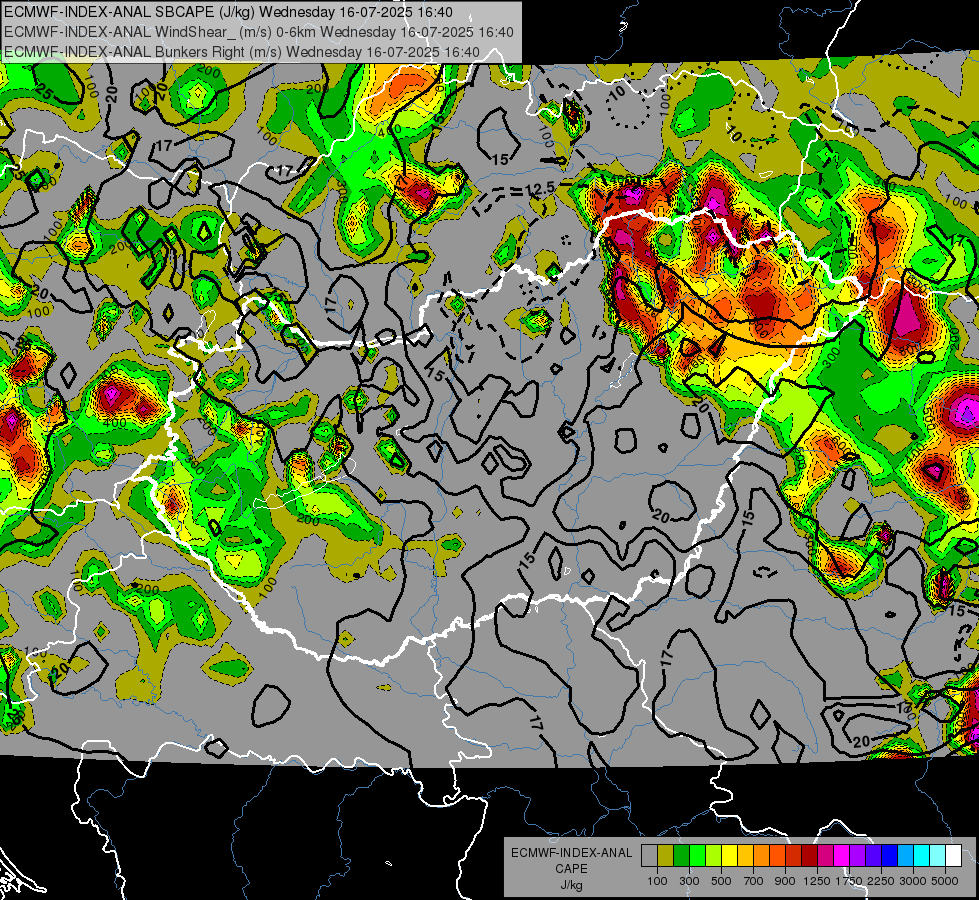Click the legend tick label 1750
This screenshot has height=900, width=979.
(849, 881)
